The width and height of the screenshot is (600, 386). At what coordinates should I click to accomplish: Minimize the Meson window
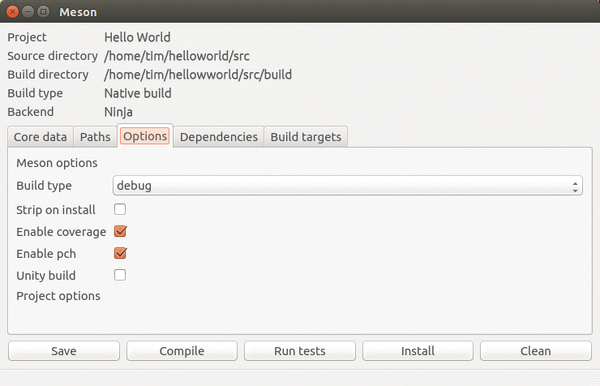pos(28,12)
